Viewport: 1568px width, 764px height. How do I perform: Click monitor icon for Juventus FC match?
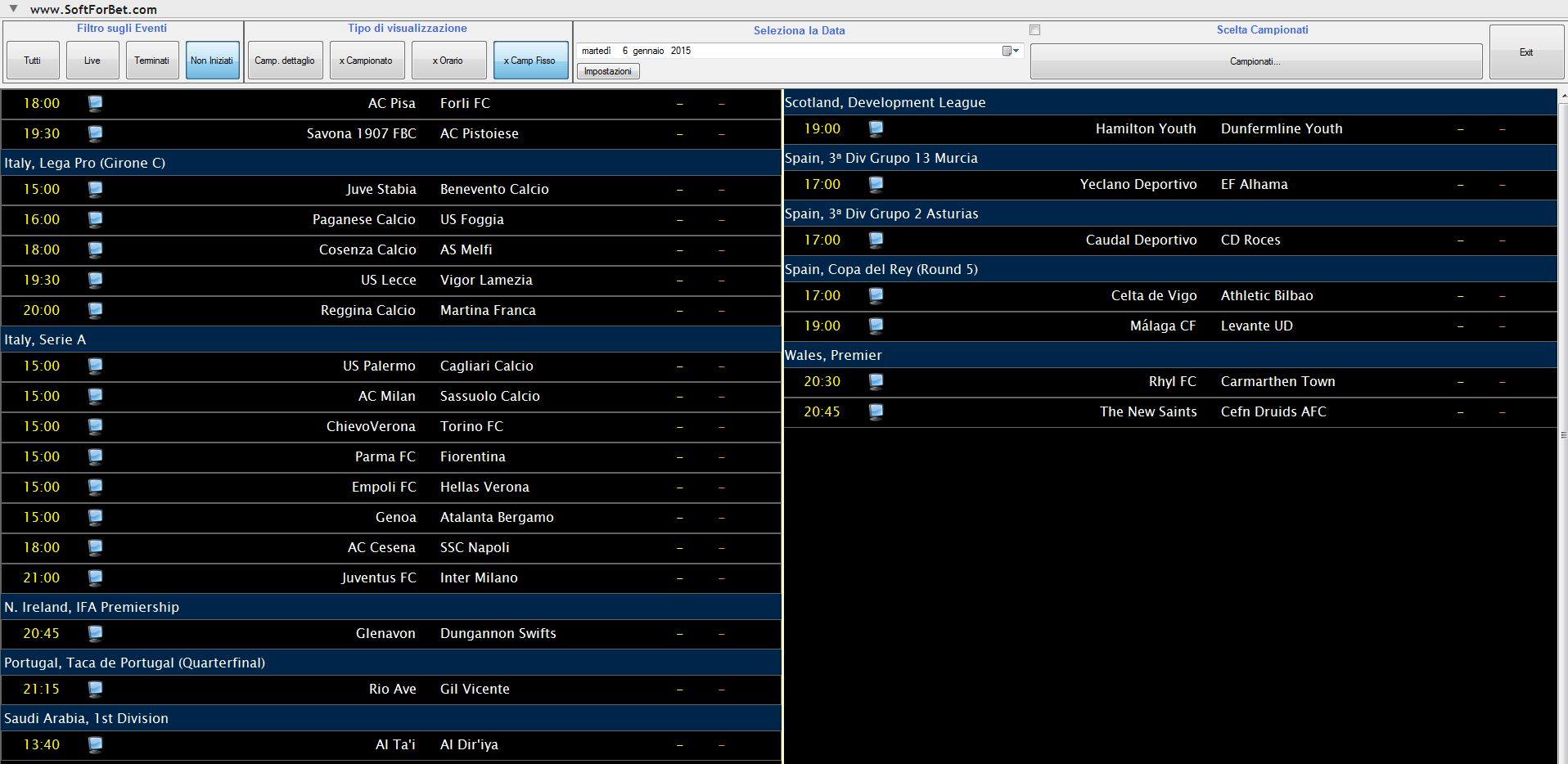[x=95, y=577]
